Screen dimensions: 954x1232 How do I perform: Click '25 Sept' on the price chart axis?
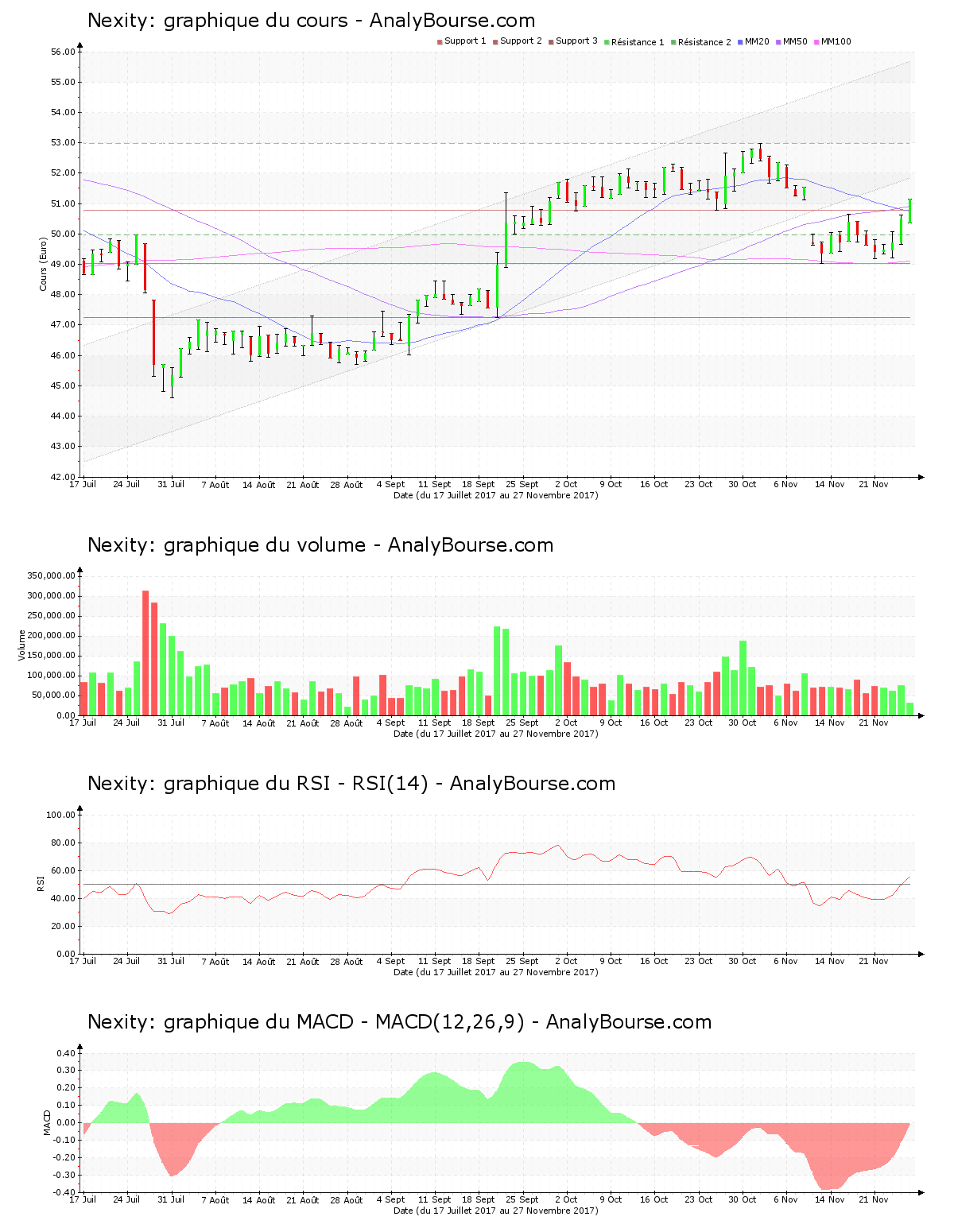point(522,484)
